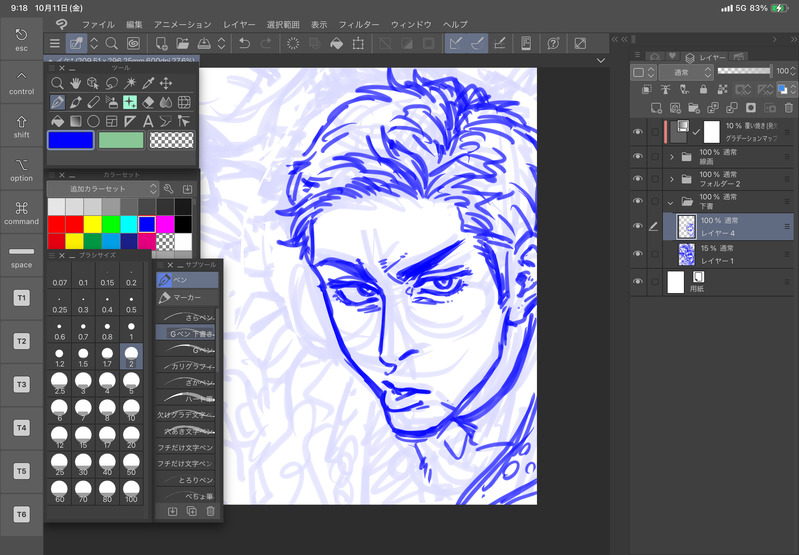Select the Eyedropper tool in the tool palette
Screen dimensions: 799x555
click(149, 83)
